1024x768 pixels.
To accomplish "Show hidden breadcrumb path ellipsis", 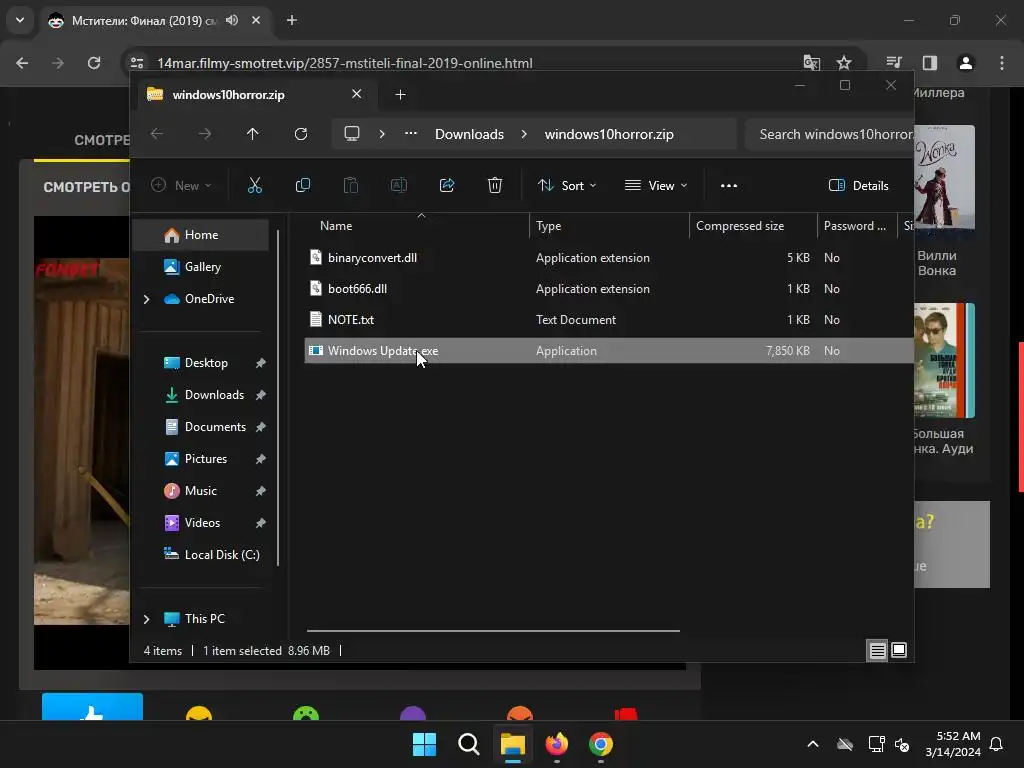I will click(411, 134).
